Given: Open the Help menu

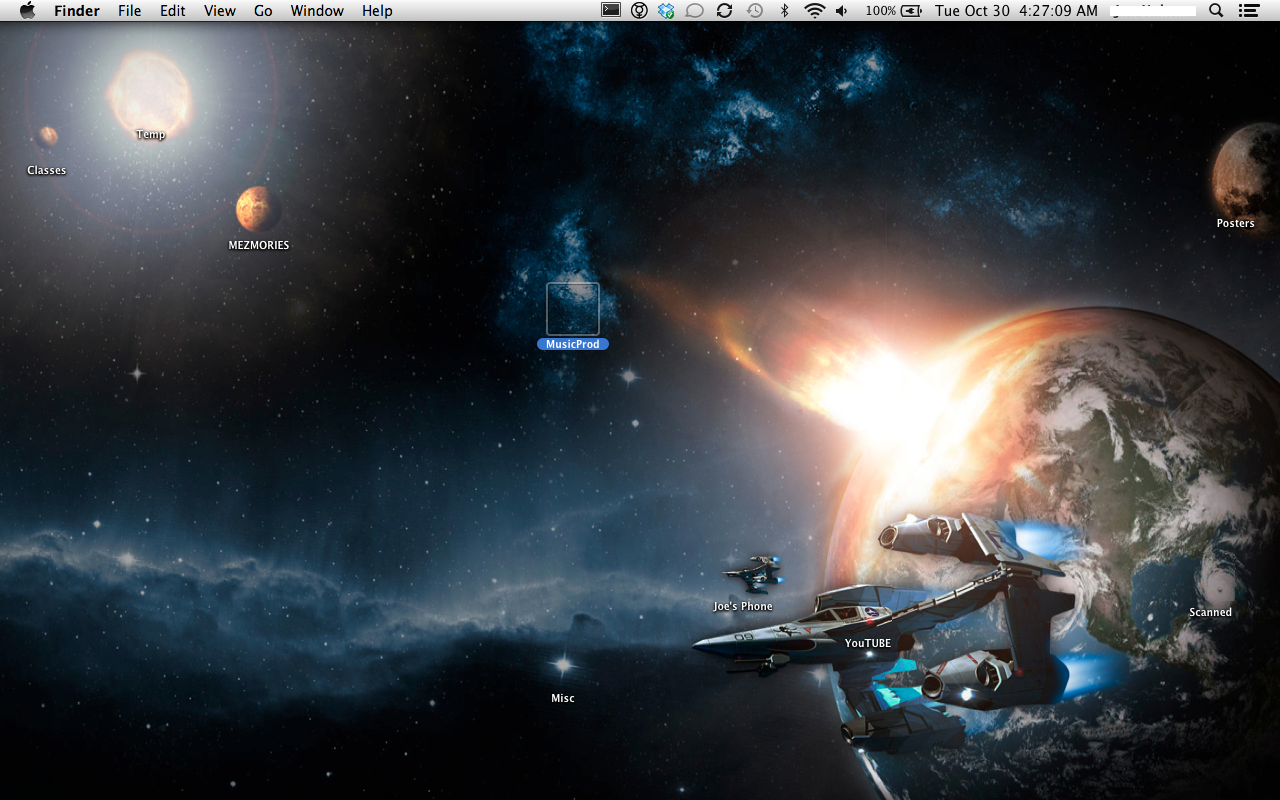Looking at the screenshot, I should [x=377, y=11].
